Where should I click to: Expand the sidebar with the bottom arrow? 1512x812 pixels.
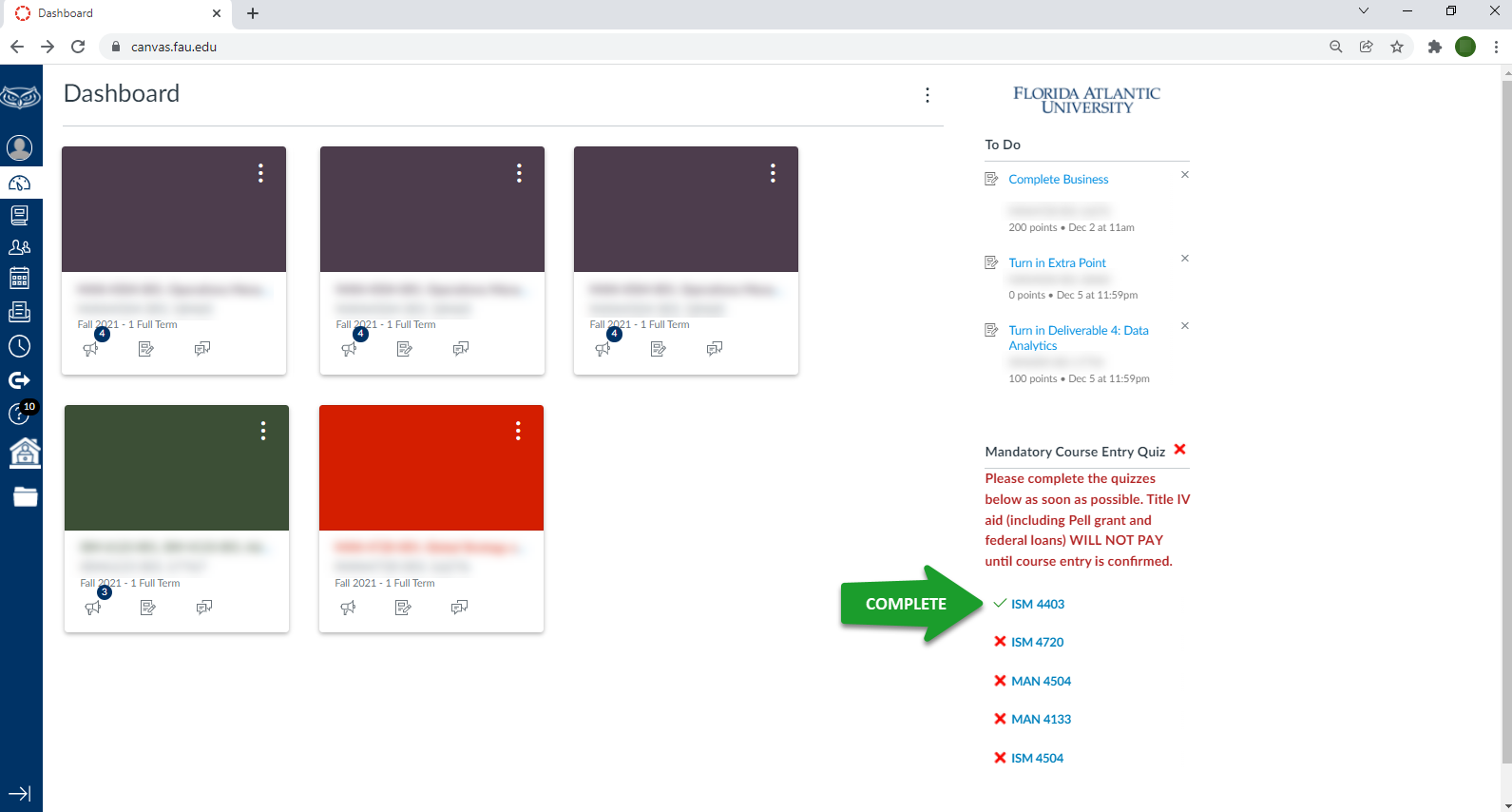tap(20, 793)
